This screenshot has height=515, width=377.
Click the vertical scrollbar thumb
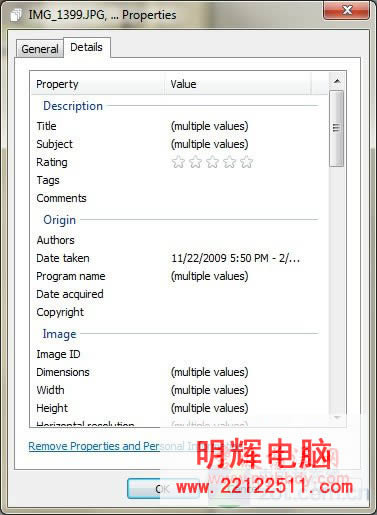point(337,128)
